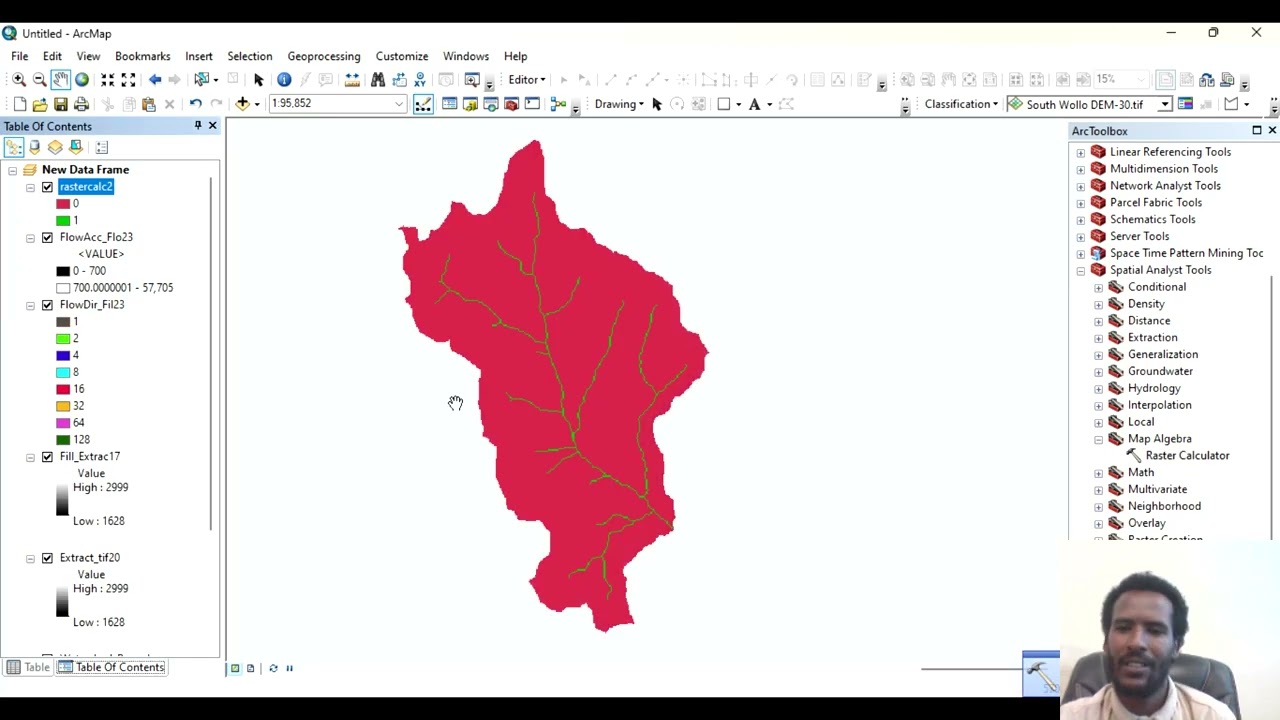Open the Customize menu
Screen dimensions: 1280x720
[402, 56]
